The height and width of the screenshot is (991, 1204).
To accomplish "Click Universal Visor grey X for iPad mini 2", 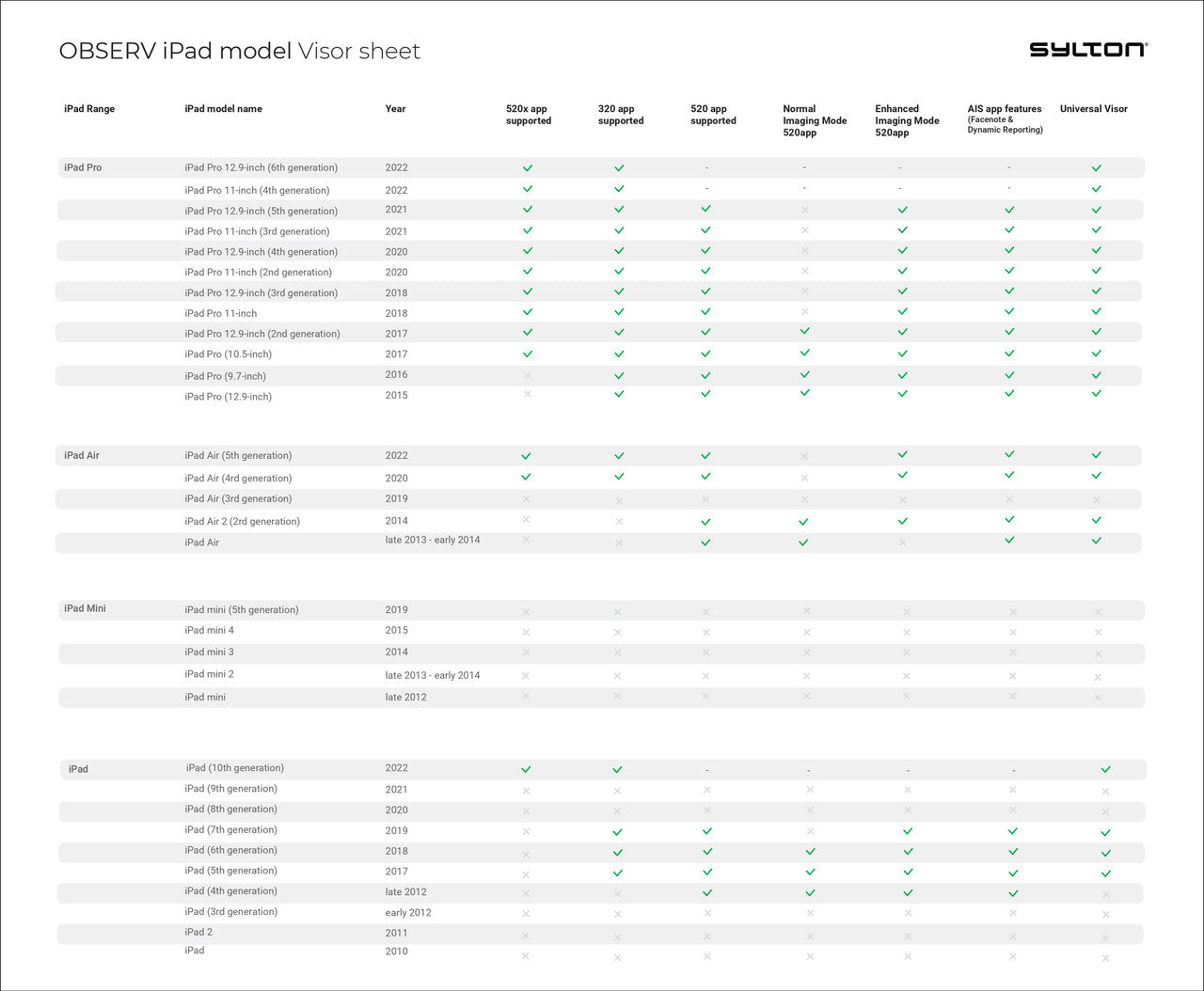I will [x=1098, y=677].
